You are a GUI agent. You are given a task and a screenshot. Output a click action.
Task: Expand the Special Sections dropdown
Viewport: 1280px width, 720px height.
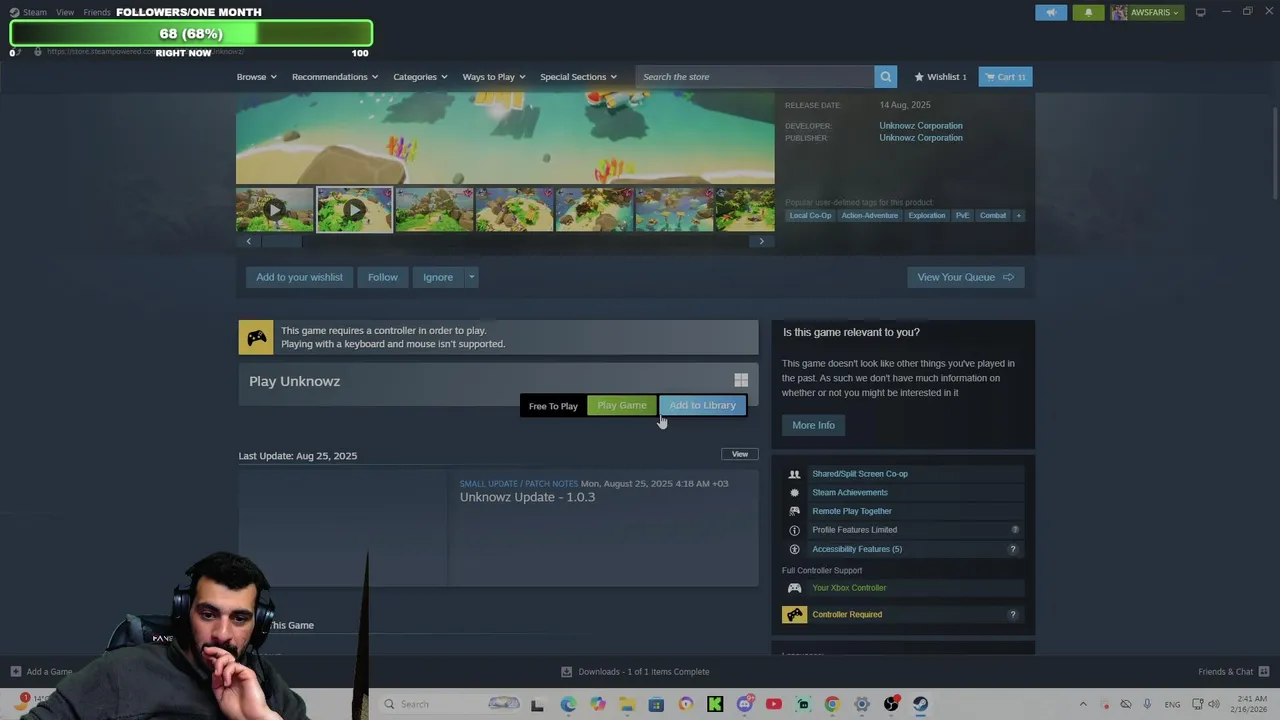tap(578, 77)
